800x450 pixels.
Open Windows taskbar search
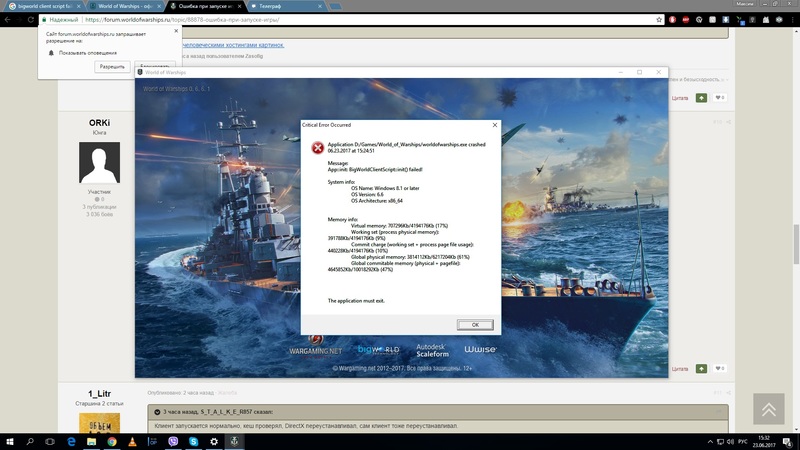coord(30,442)
